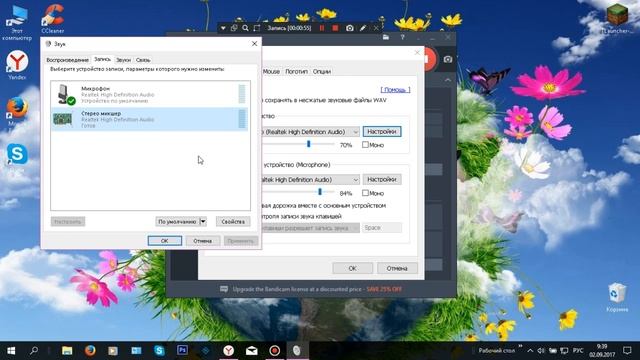640x360 pixels.
Task: Switch to the Воспроизведение tab
Action: [67, 60]
